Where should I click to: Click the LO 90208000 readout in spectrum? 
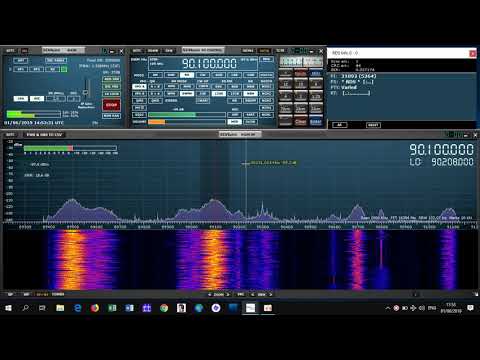[441, 162]
